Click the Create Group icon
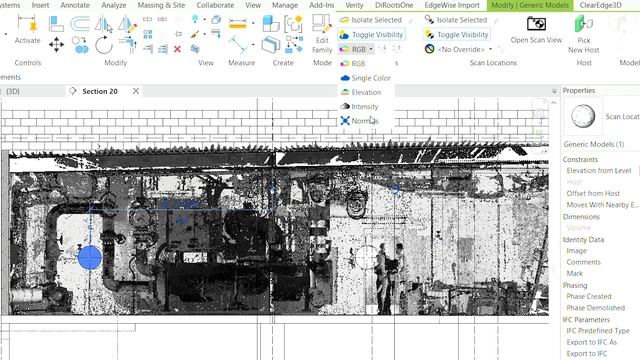 click(293, 24)
